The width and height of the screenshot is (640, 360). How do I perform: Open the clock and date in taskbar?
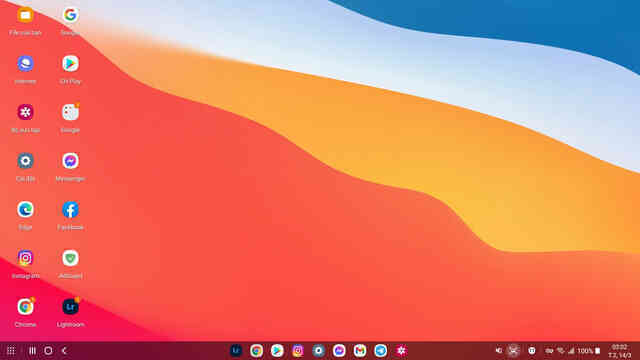point(620,351)
